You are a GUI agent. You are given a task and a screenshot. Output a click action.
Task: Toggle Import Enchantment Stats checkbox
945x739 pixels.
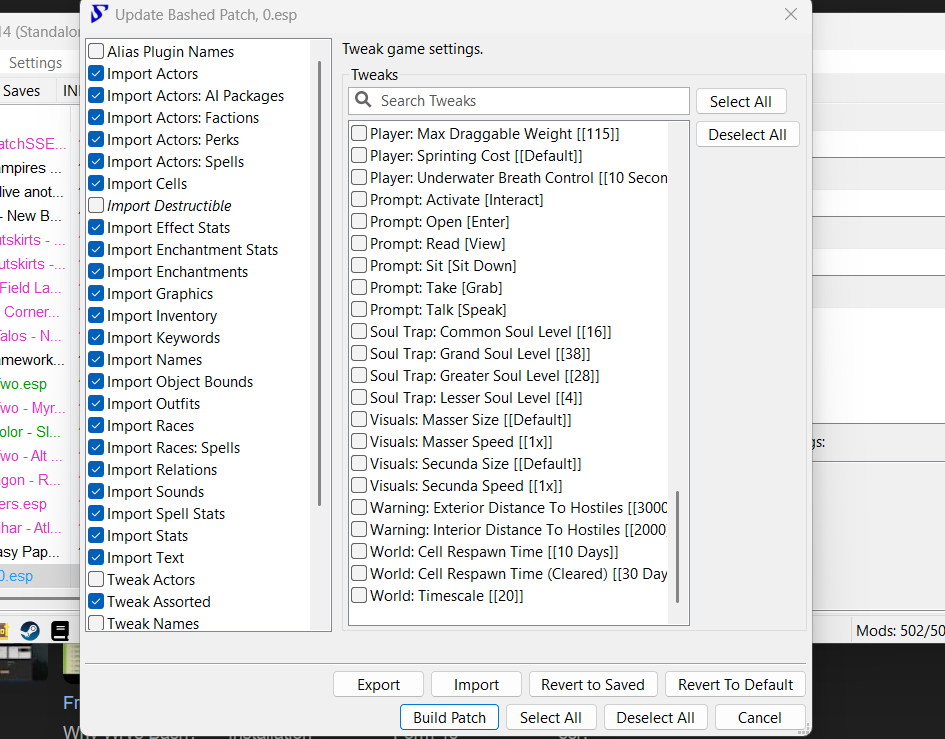pyautogui.click(x=96, y=250)
